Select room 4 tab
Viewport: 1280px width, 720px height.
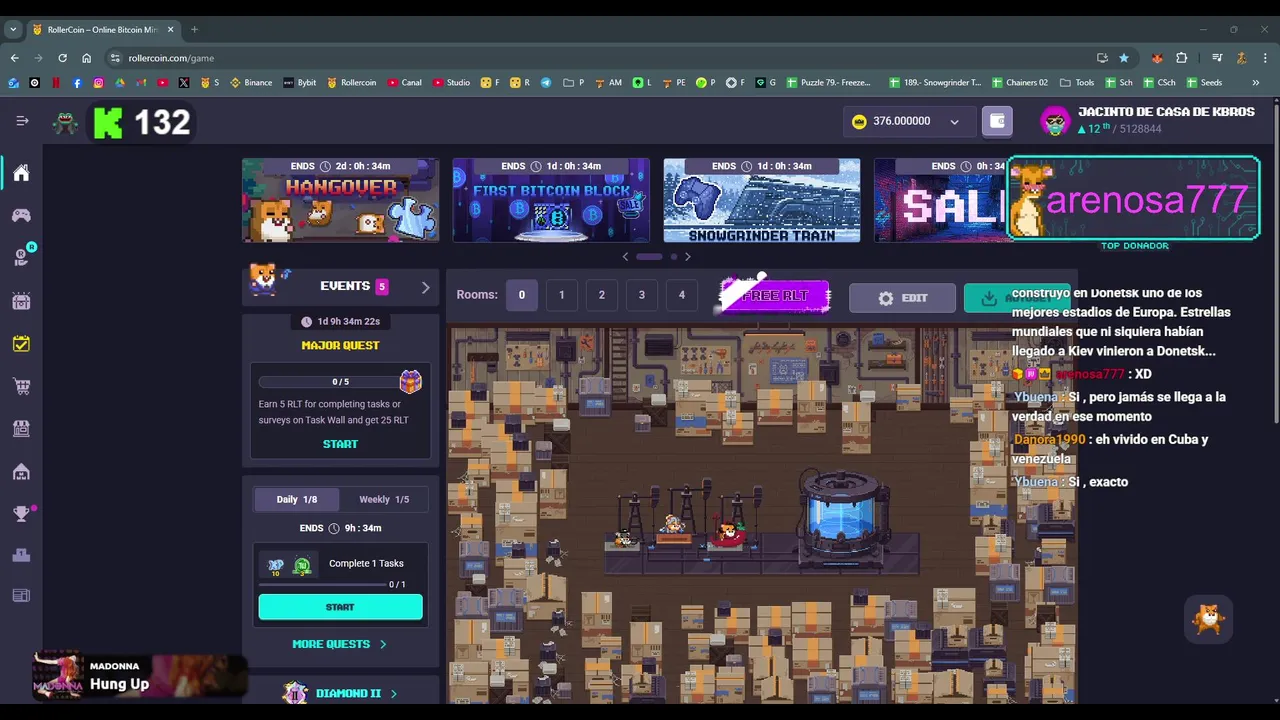[681, 295]
